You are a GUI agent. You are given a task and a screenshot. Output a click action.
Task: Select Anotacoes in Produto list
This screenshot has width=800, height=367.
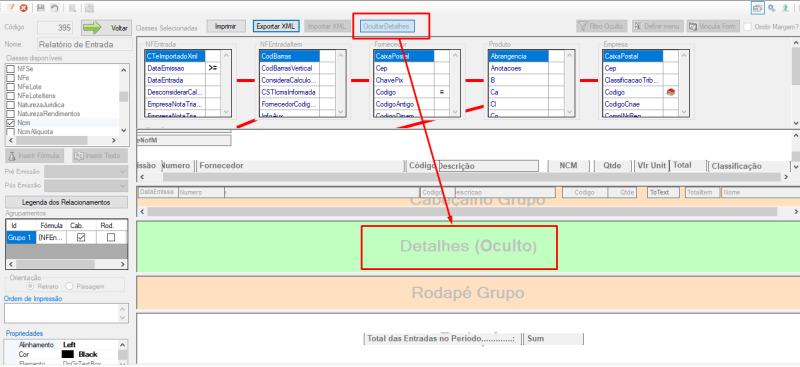[x=518, y=68]
